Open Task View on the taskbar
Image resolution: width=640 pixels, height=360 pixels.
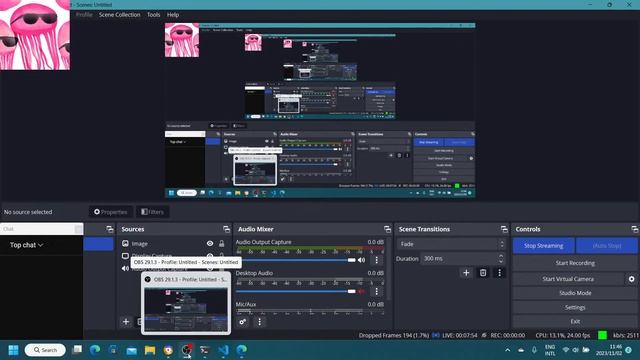pyautogui.click(x=77, y=350)
